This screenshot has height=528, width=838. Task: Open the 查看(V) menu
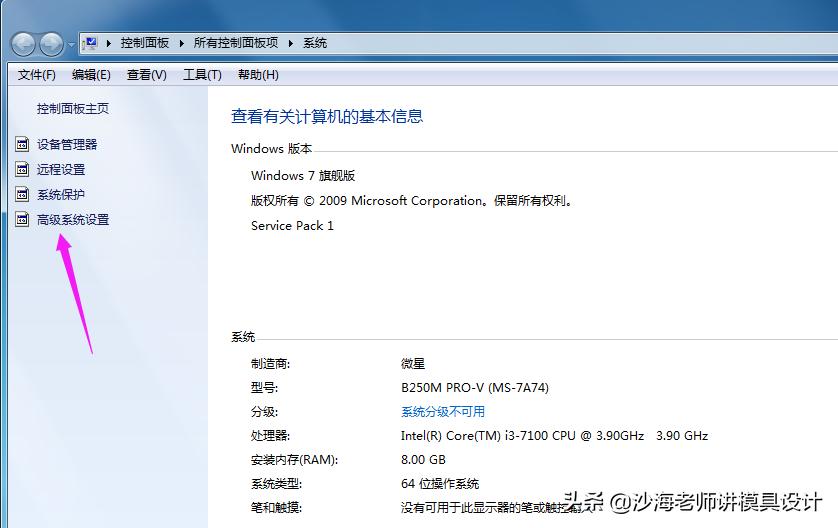click(146, 75)
